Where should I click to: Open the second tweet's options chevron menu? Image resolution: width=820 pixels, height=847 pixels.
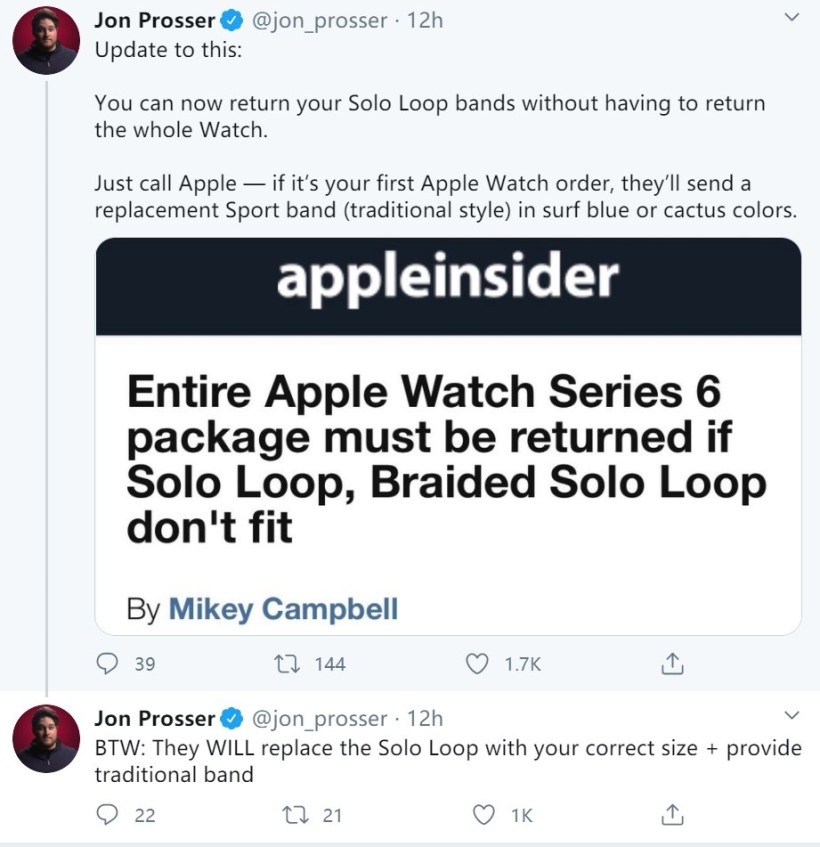(x=791, y=715)
